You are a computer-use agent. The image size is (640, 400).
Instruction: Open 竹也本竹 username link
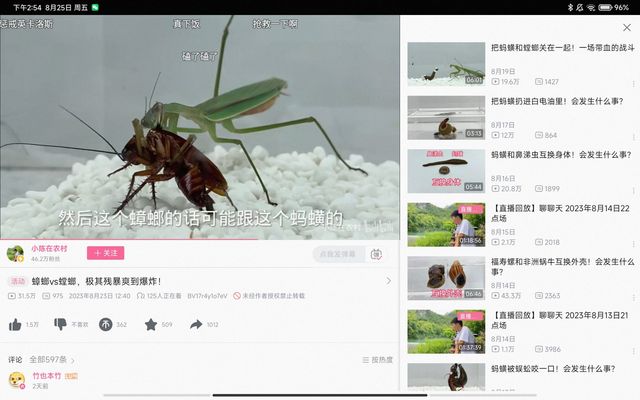(47, 376)
